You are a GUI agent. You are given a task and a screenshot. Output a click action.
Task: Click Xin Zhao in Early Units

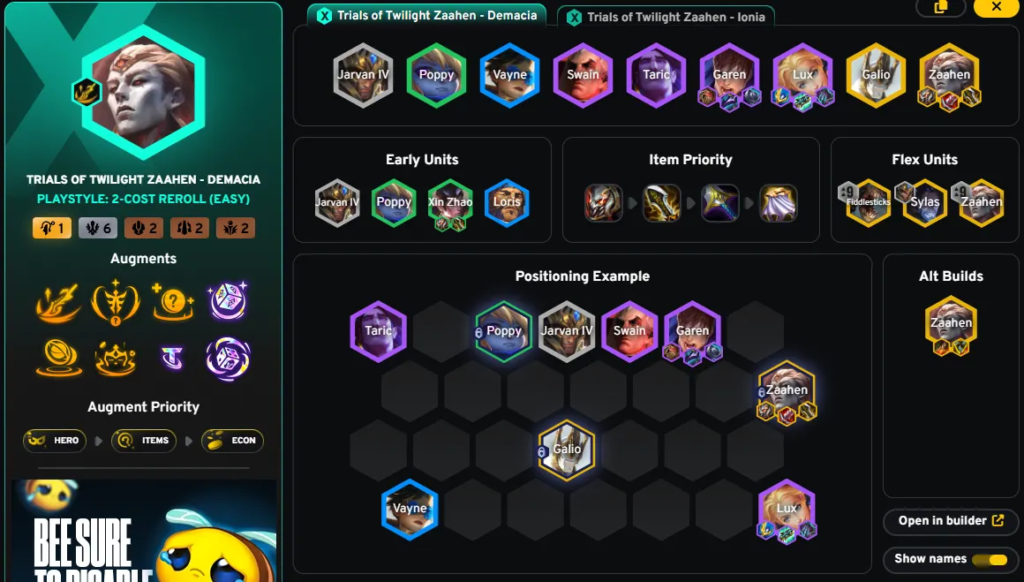[x=450, y=203]
